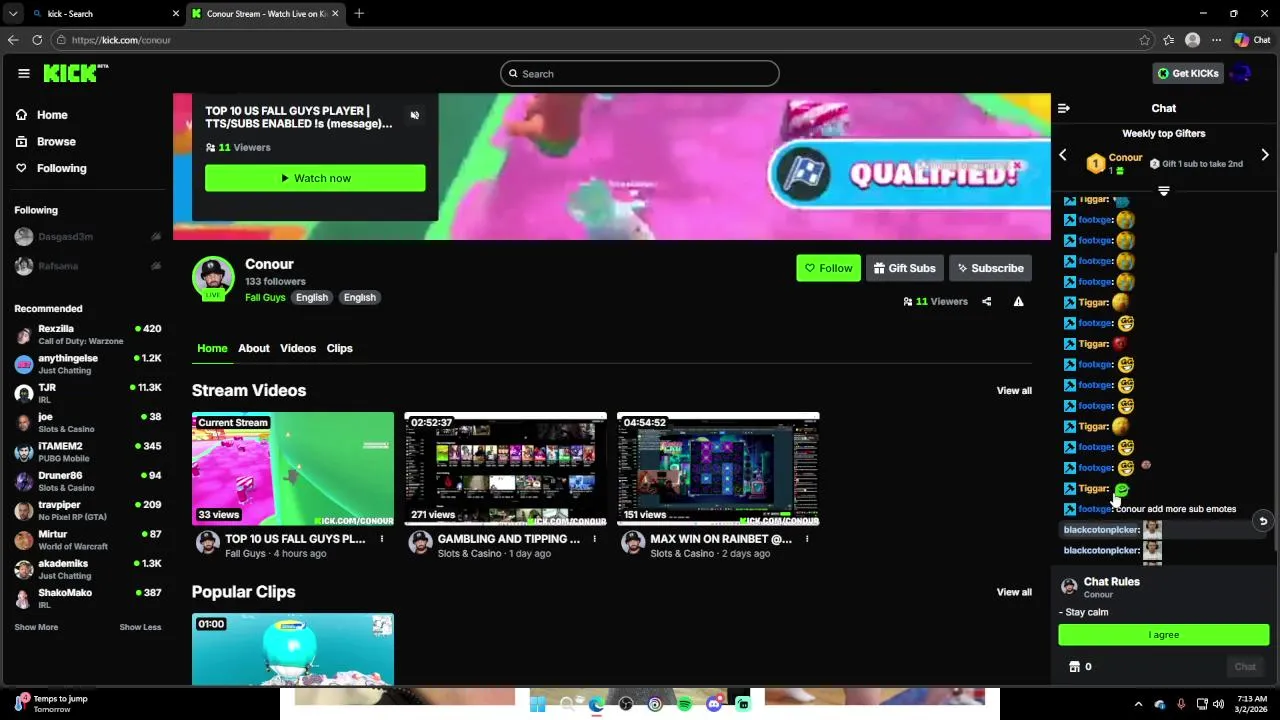Viewport: 1280px width, 720px height.
Task: Go to next top gifter arrow
Action: [x=1265, y=155]
